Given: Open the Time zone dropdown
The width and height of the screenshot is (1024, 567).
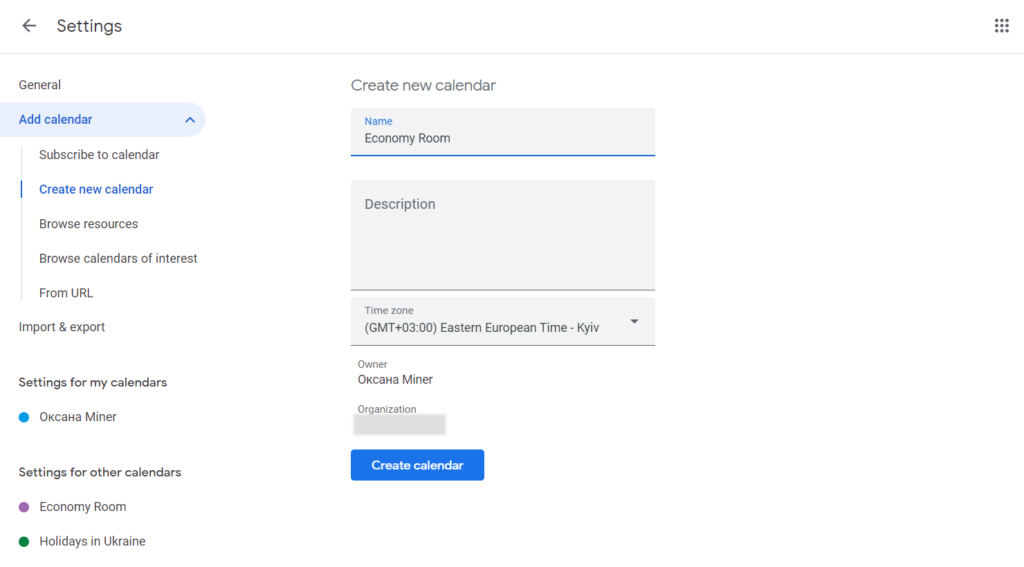Looking at the screenshot, I should tap(503, 321).
